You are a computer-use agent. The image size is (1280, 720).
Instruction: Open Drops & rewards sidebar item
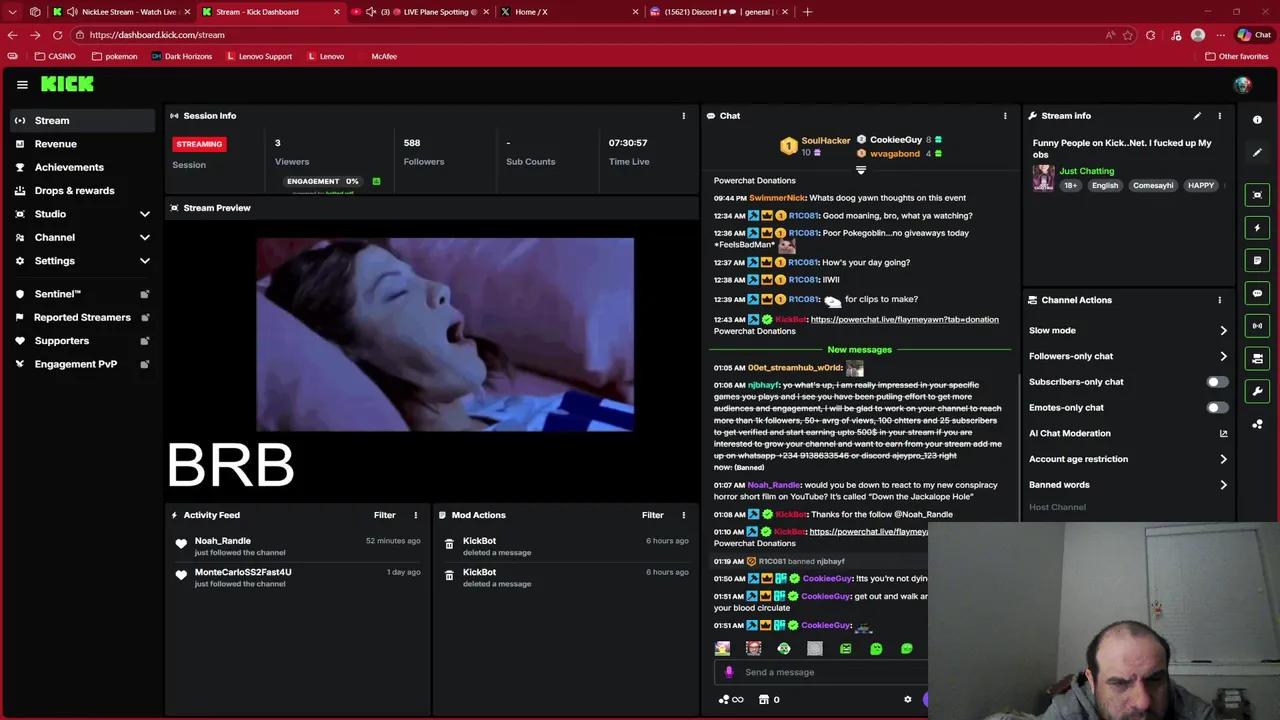(x=83, y=191)
